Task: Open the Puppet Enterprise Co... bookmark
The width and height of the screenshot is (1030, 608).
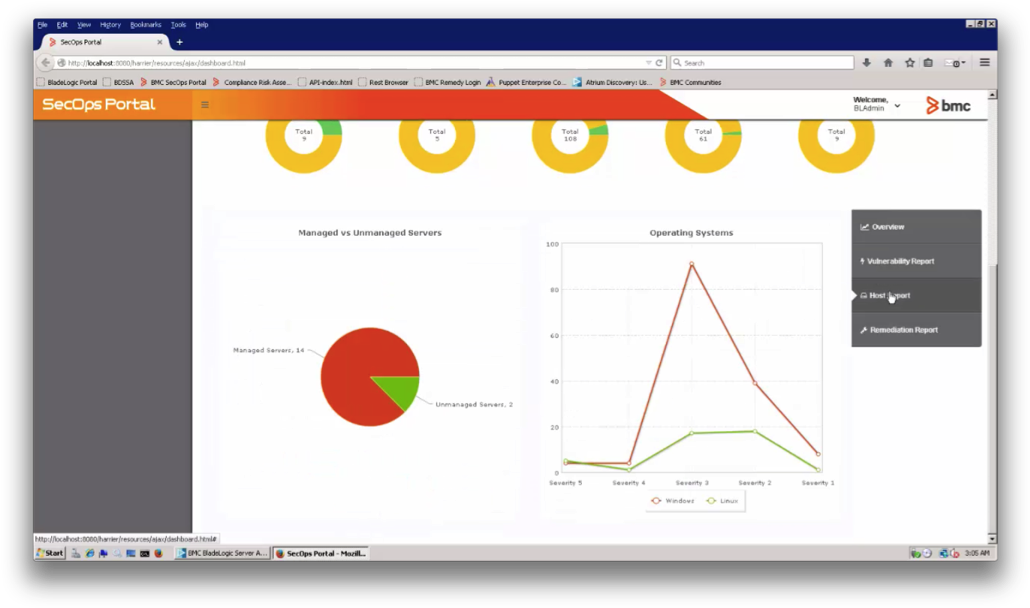Action: tap(526, 83)
